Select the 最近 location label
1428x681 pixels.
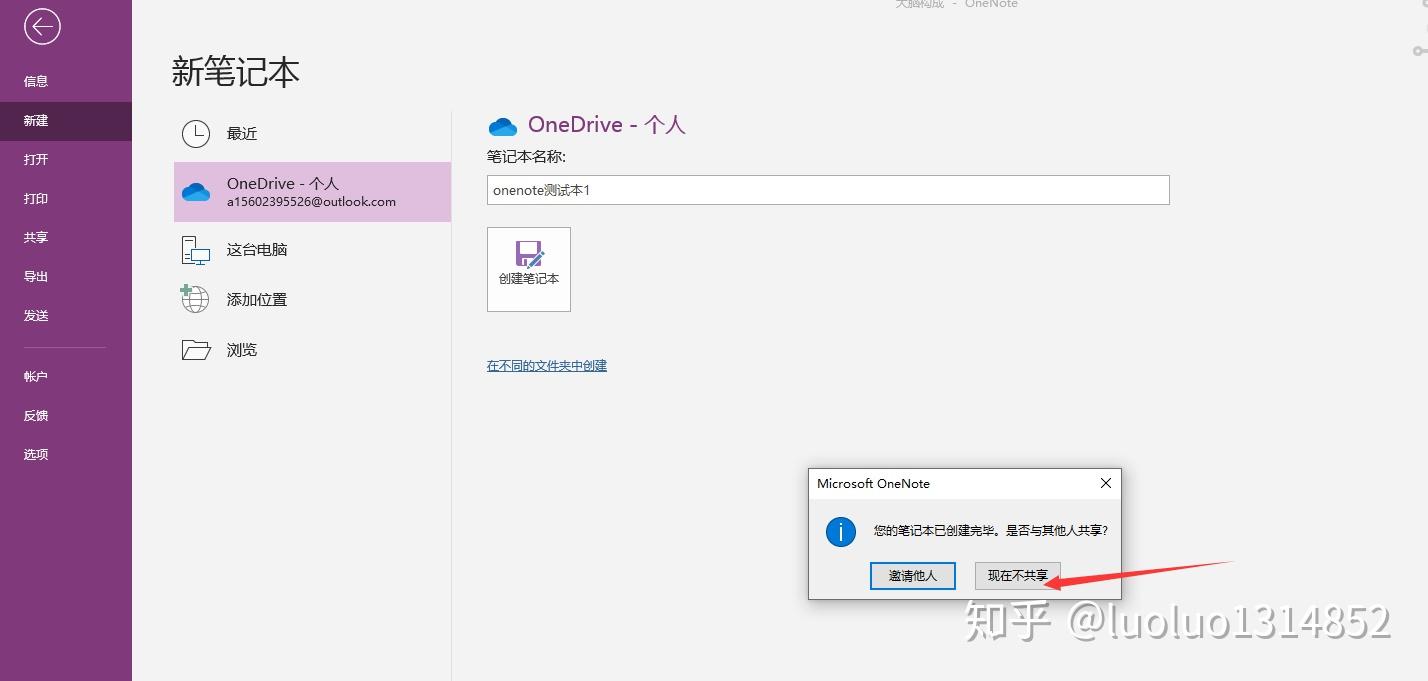point(242,133)
